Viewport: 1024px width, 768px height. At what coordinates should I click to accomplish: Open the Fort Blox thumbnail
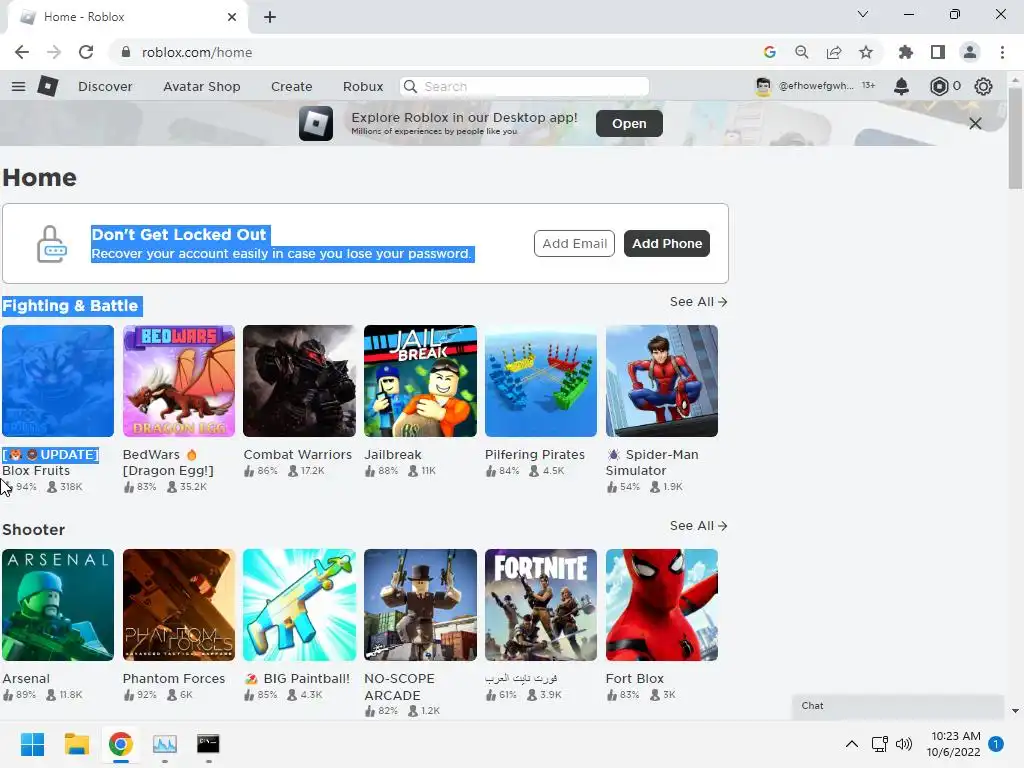[x=662, y=605]
